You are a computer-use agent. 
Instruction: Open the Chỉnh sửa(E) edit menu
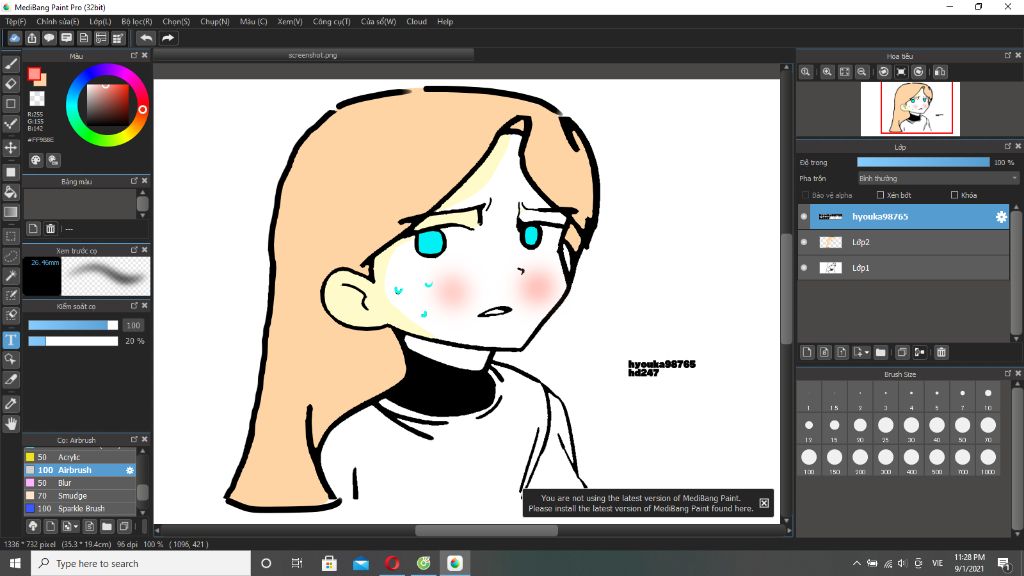57,22
